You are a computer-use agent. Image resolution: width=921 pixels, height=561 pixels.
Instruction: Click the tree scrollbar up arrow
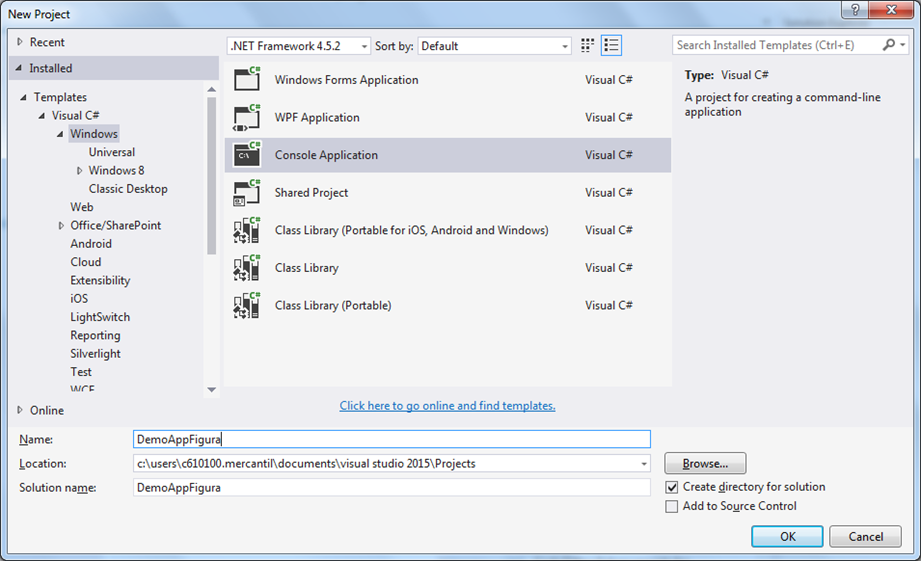point(211,89)
